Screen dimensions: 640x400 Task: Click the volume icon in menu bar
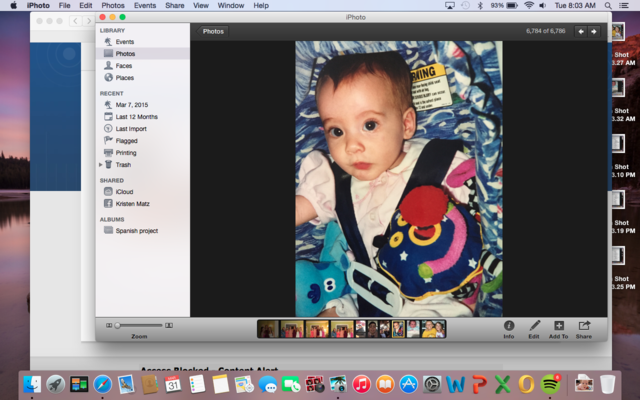pyautogui.click(x=543, y=6)
